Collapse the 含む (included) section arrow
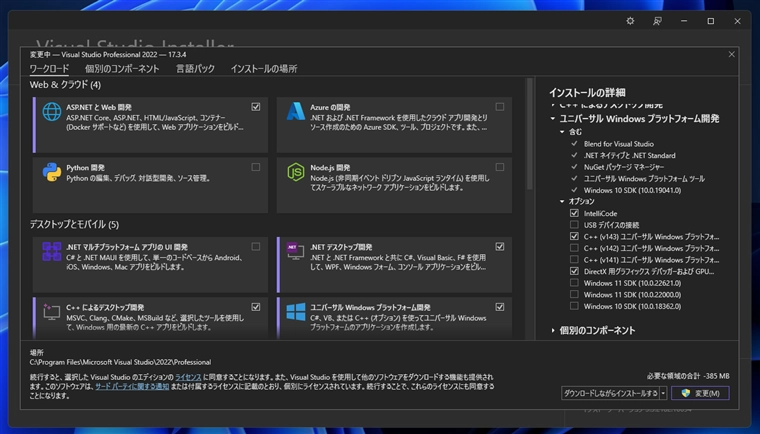The image size is (760, 434). (562, 132)
